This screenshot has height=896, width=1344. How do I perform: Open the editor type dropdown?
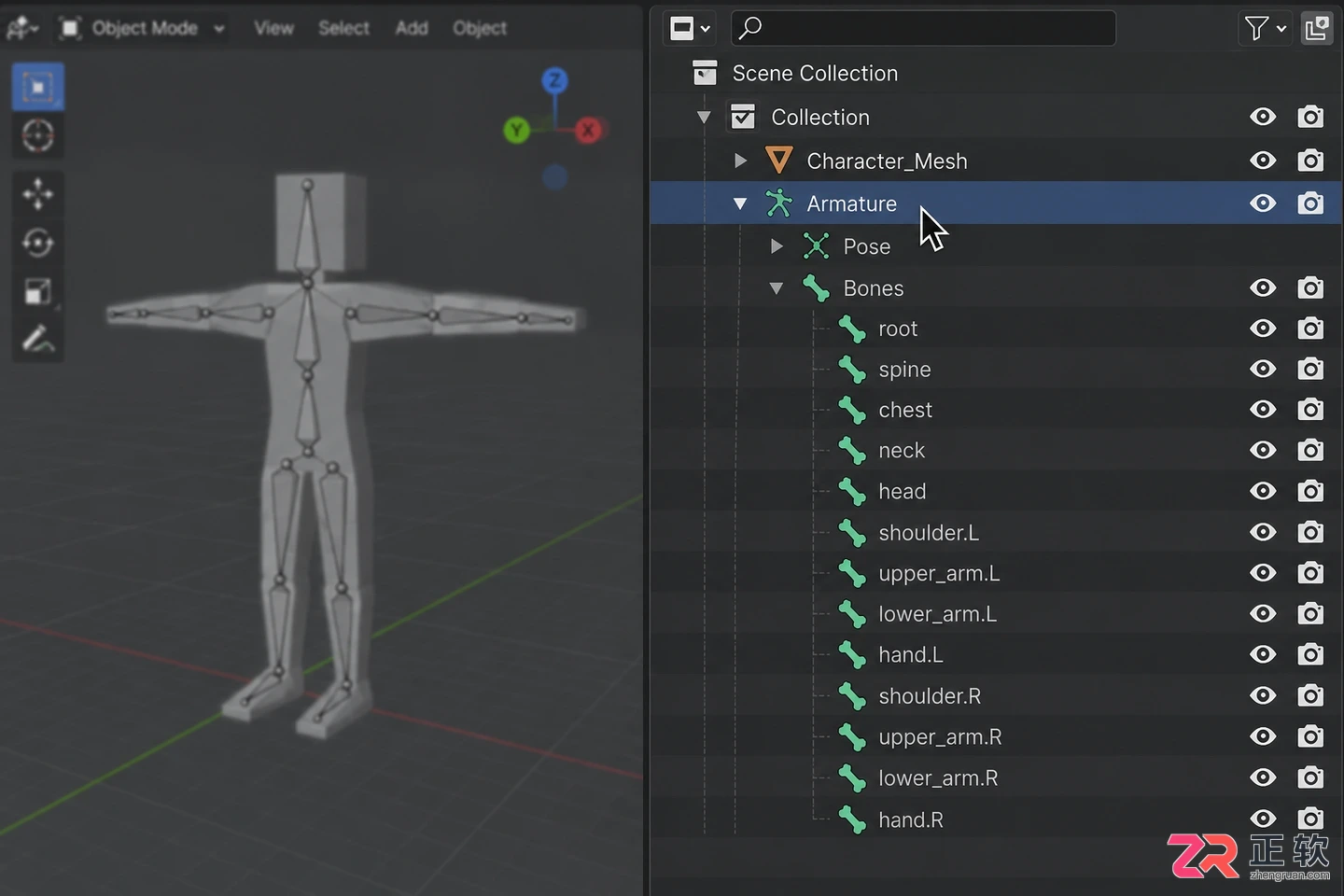22,28
